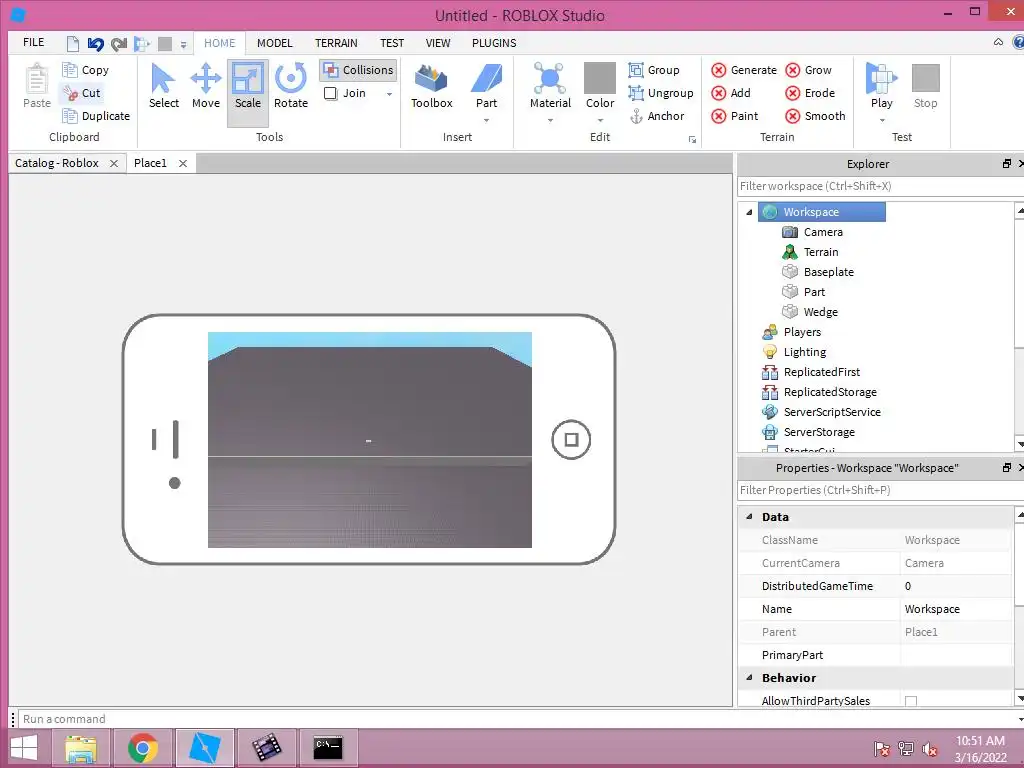The width and height of the screenshot is (1024, 768).
Task: Open quick access toolbar customize arrow
Action: pos(184,45)
